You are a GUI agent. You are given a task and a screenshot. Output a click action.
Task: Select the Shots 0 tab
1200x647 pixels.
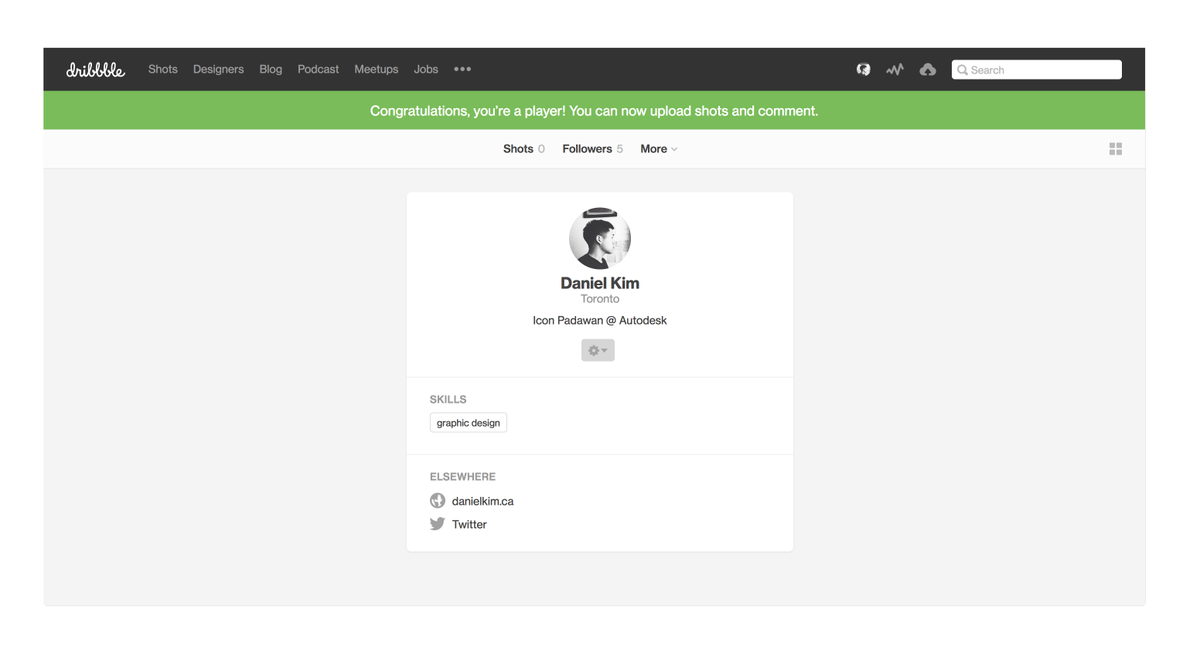524,149
